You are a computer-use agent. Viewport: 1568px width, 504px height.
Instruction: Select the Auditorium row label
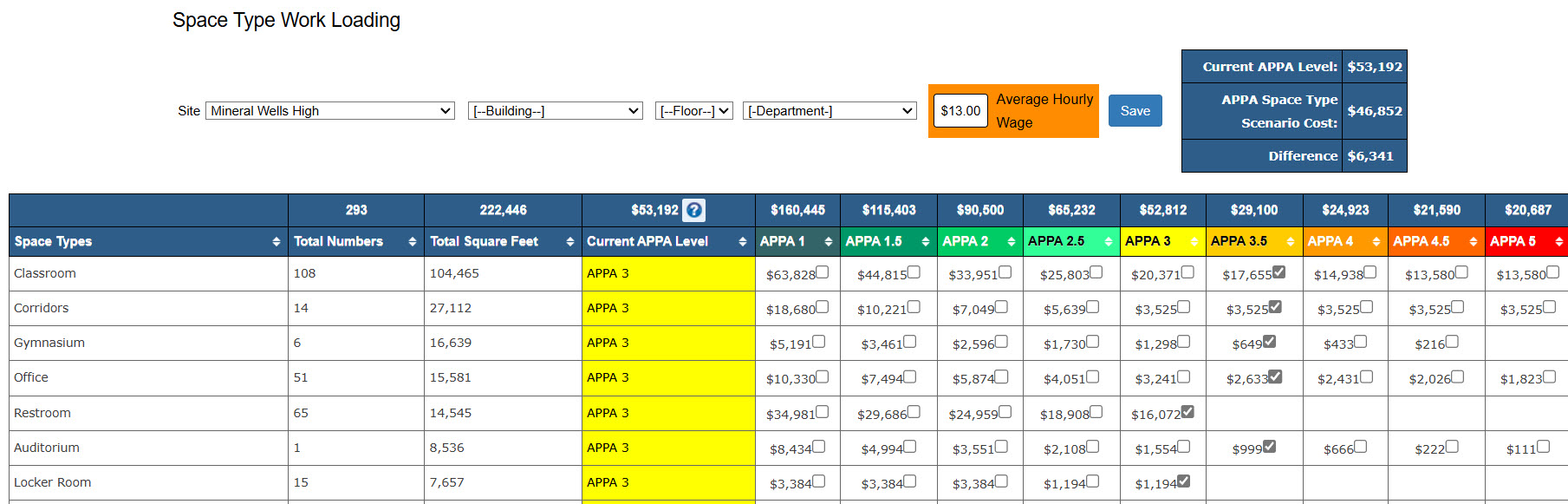(47, 448)
